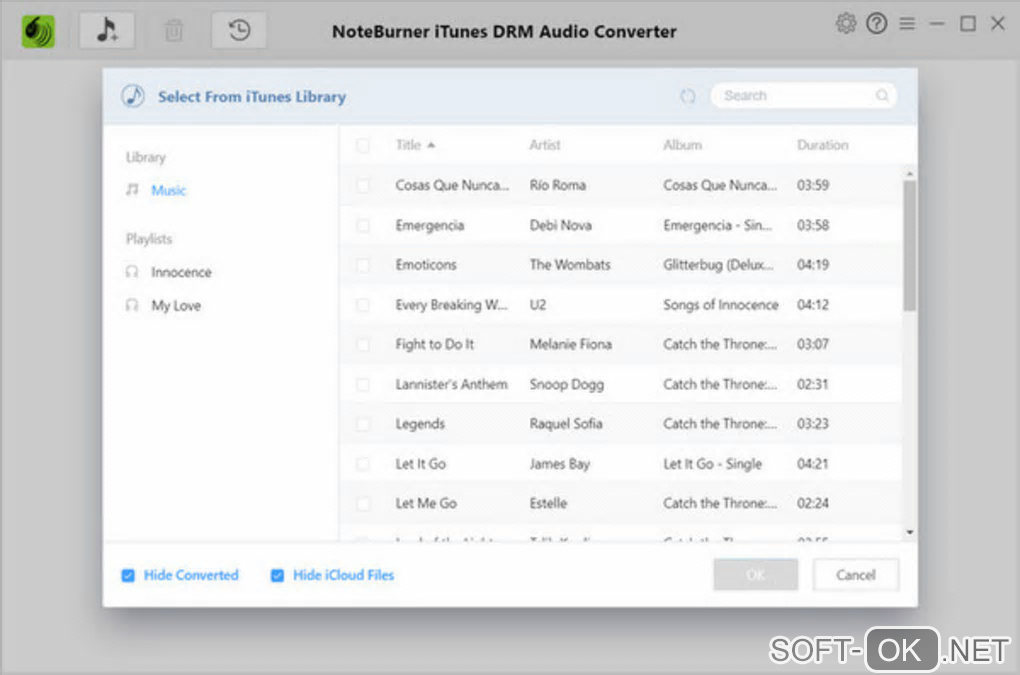Select Music in the Library sidebar

[x=168, y=190]
